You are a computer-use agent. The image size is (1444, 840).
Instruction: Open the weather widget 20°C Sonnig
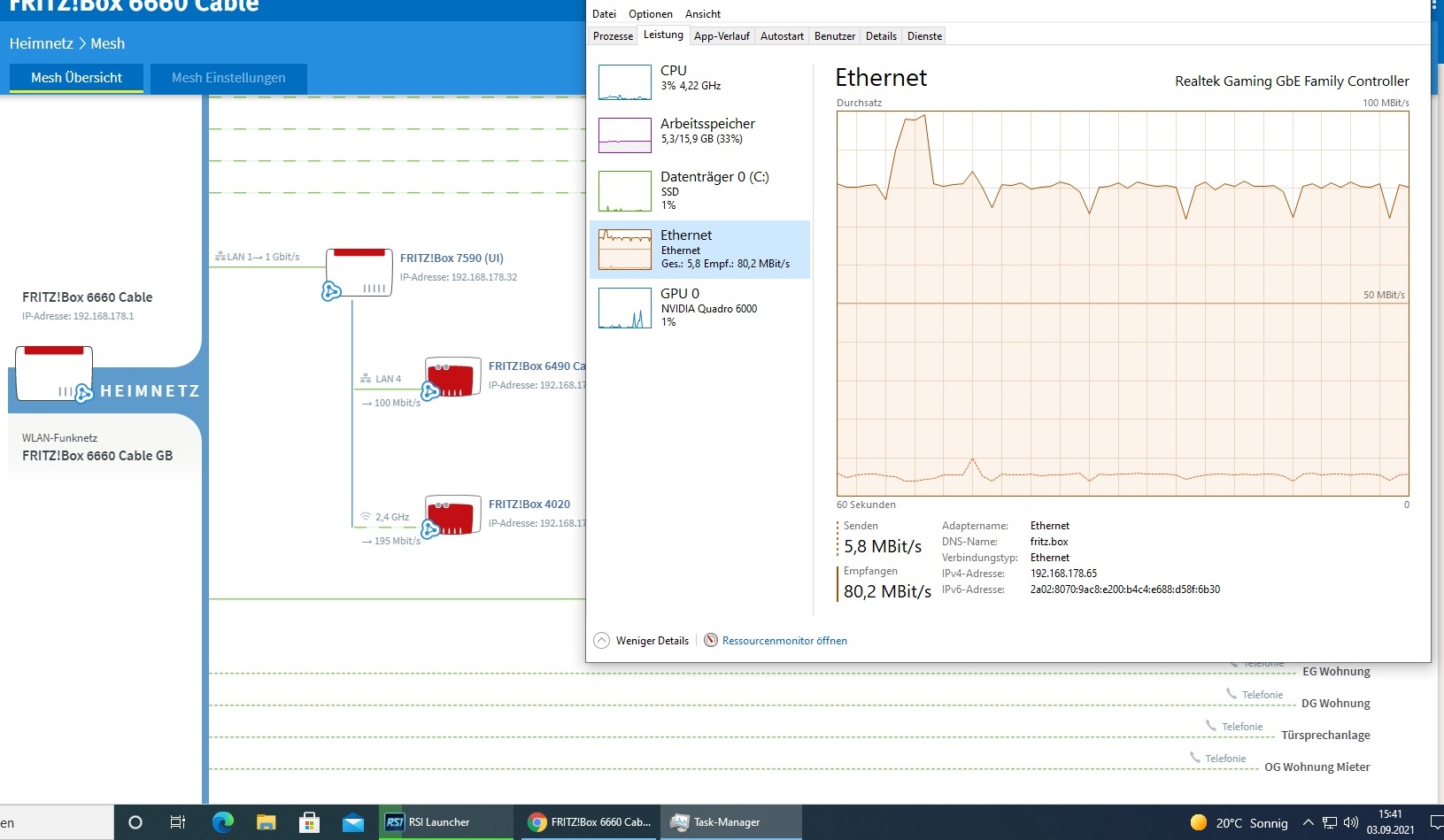[x=1239, y=822]
